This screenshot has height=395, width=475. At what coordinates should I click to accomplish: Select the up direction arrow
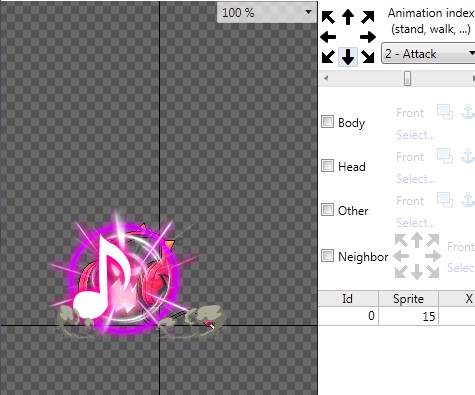tap(348, 17)
